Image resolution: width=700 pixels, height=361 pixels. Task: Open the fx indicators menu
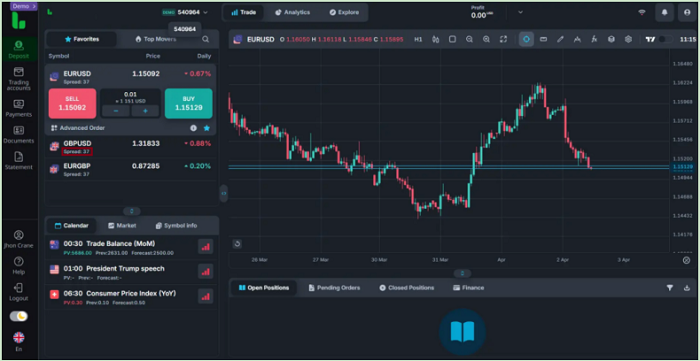594,39
